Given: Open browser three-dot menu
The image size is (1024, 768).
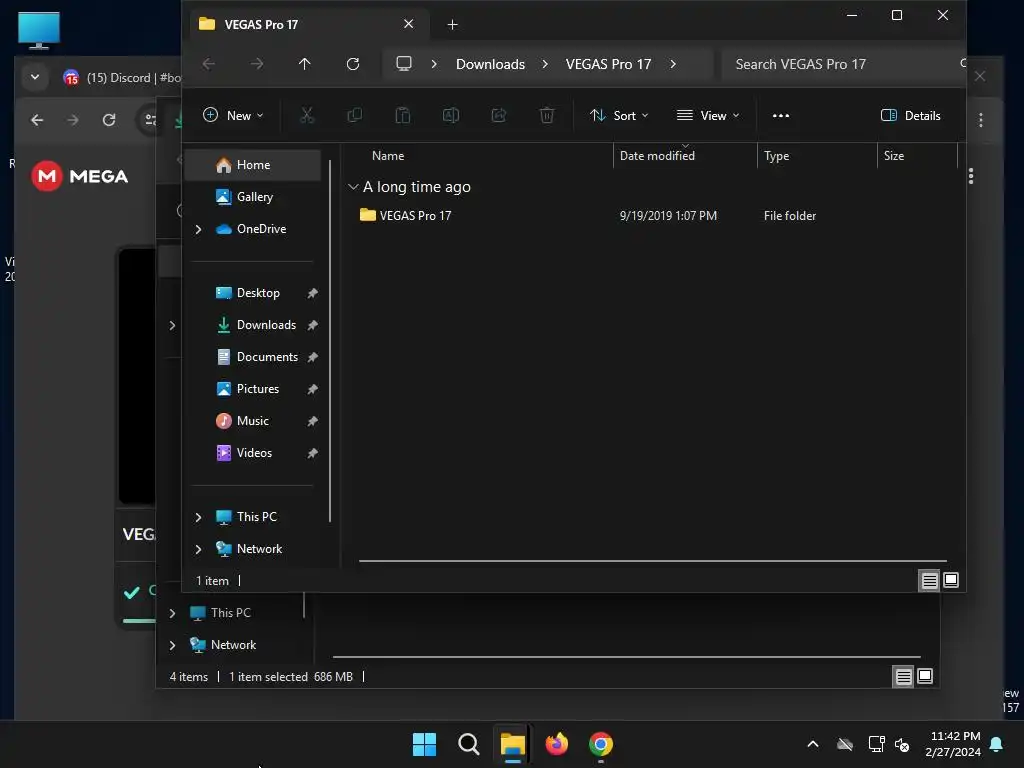Looking at the screenshot, I should tap(980, 120).
